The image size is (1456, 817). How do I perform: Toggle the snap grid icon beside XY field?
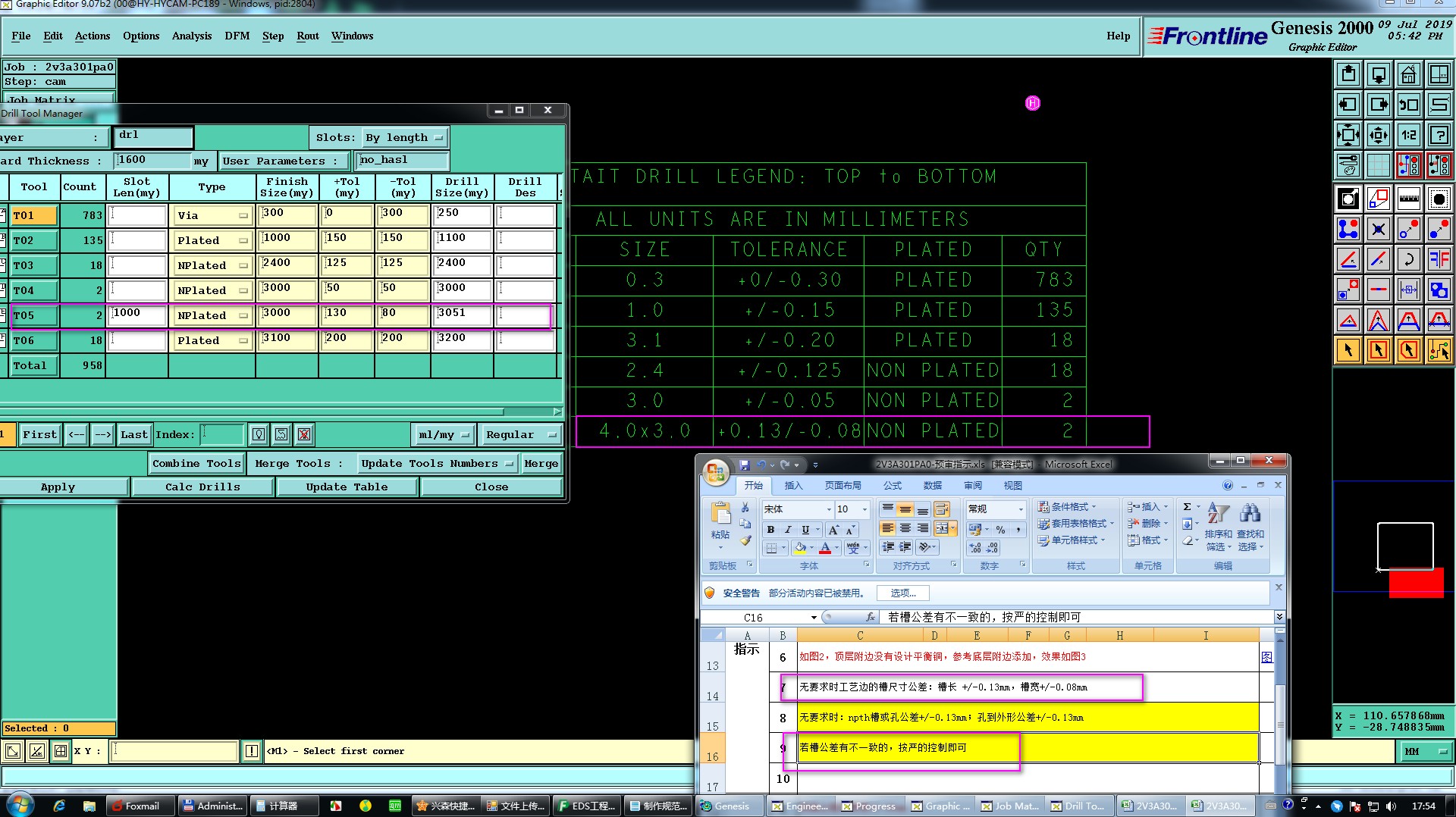click(61, 751)
